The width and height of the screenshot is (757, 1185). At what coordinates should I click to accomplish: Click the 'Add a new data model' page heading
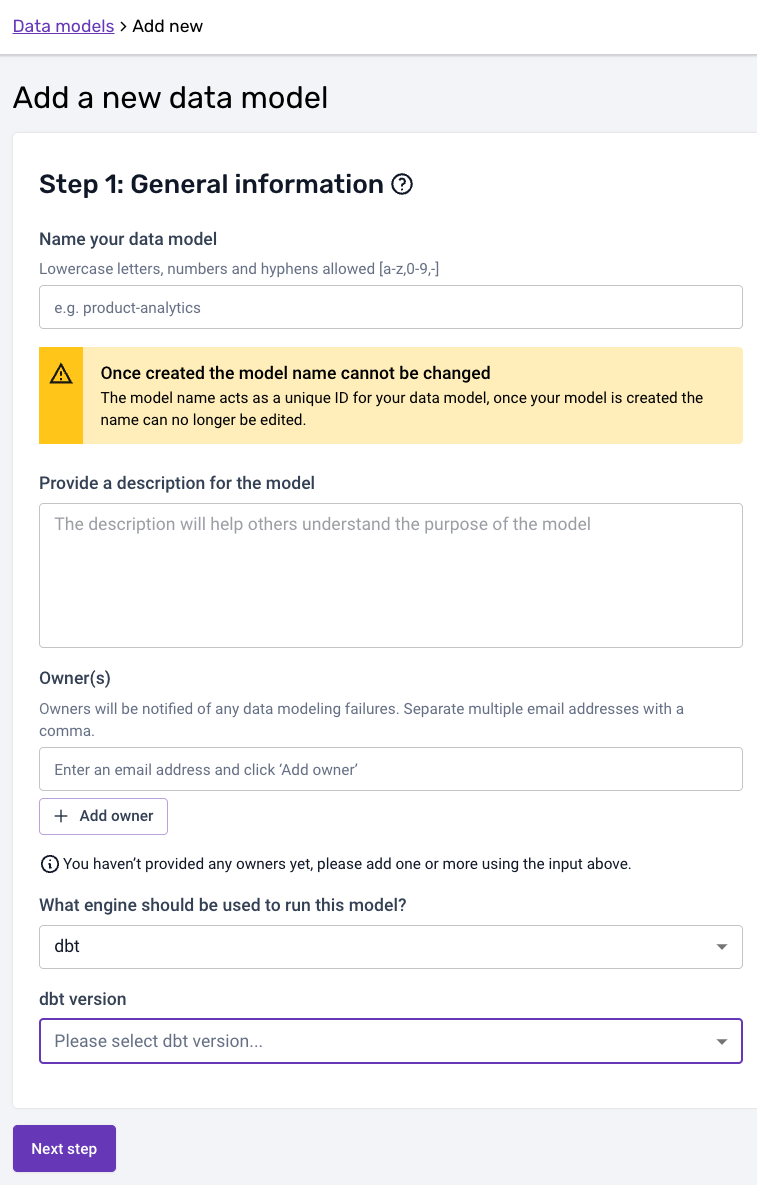pyautogui.click(x=170, y=98)
